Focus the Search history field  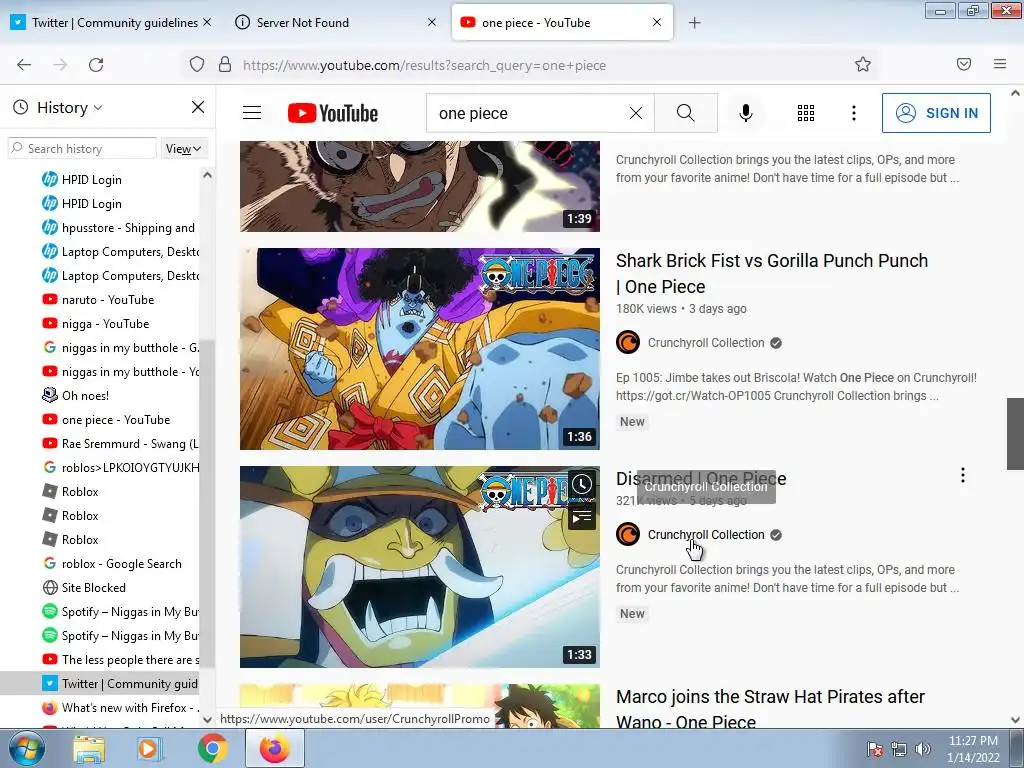point(83,148)
